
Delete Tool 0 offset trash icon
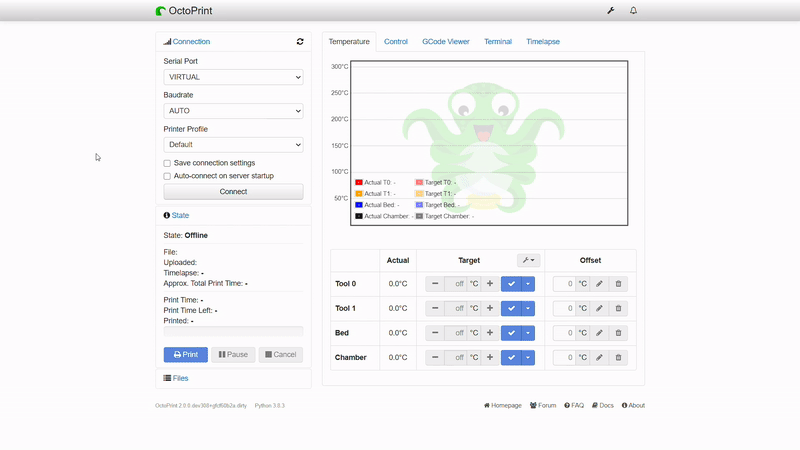(618, 284)
